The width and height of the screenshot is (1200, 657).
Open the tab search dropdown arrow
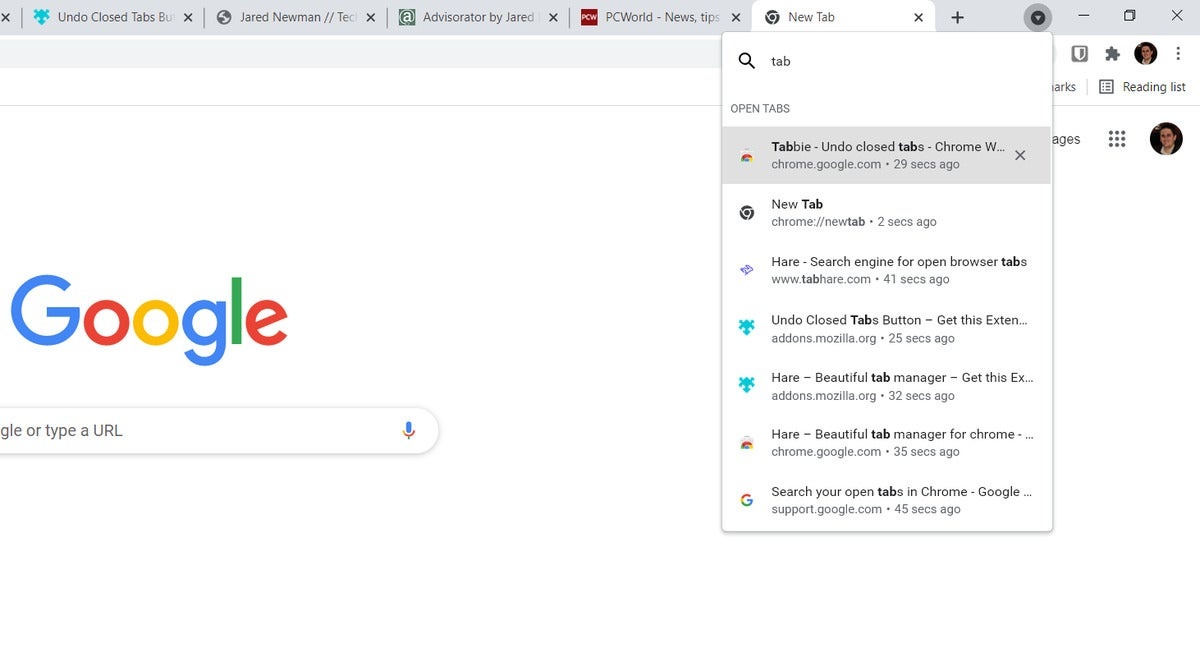pos(1038,17)
